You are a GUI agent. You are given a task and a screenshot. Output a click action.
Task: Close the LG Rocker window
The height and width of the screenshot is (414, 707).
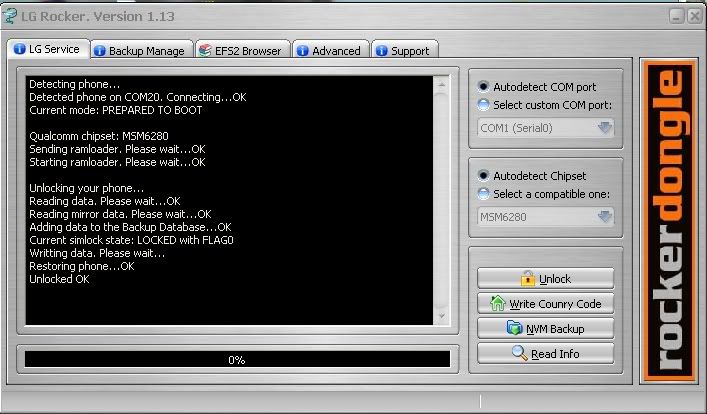tap(695, 17)
